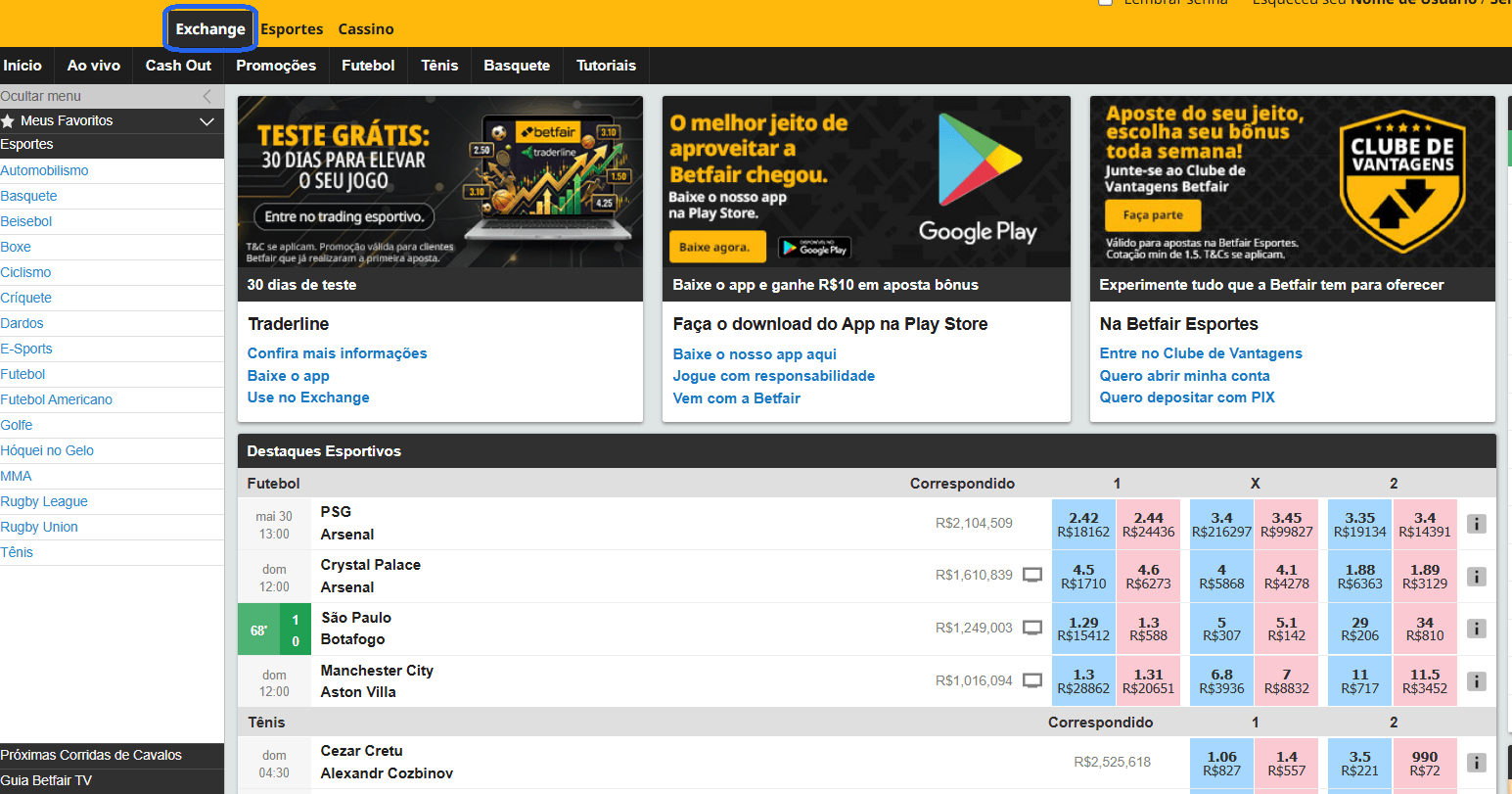Lay PSG at odds 2.44
1512x794 pixels.
(x=1149, y=524)
